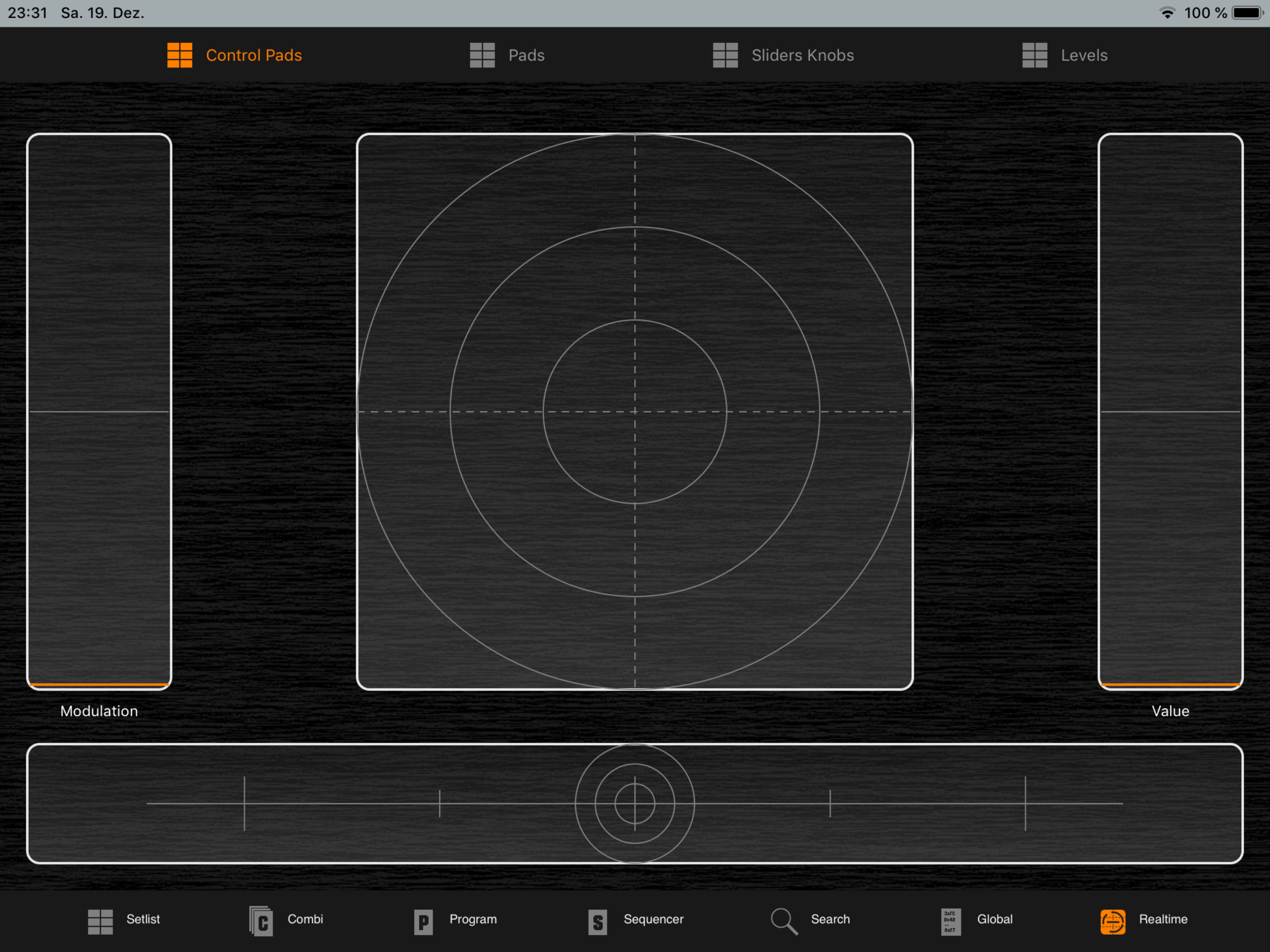Tap the Levels grid icon
The height and width of the screenshot is (952, 1270).
pos(1035,55)
